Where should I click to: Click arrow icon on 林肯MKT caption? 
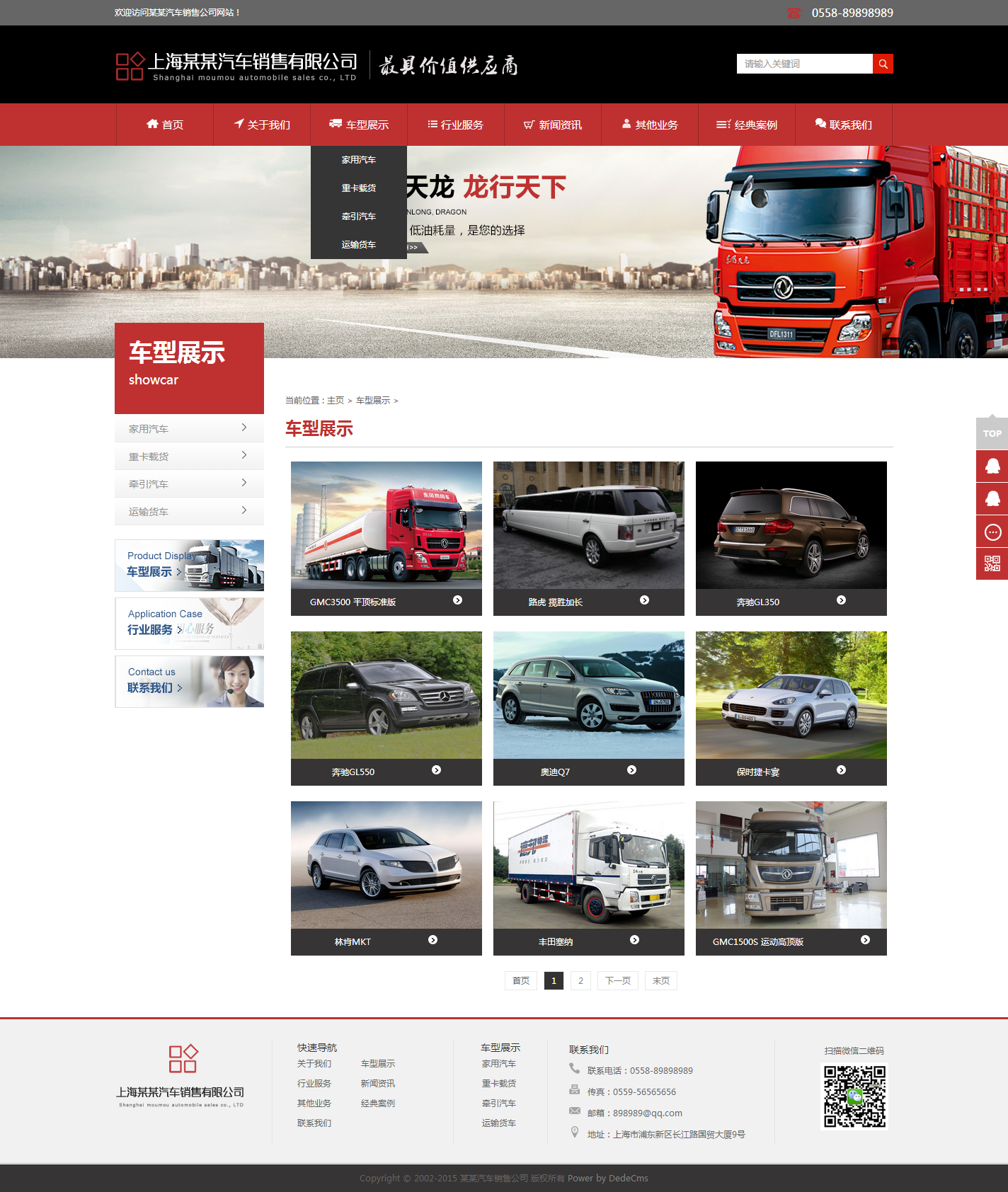tap(433, 940)
